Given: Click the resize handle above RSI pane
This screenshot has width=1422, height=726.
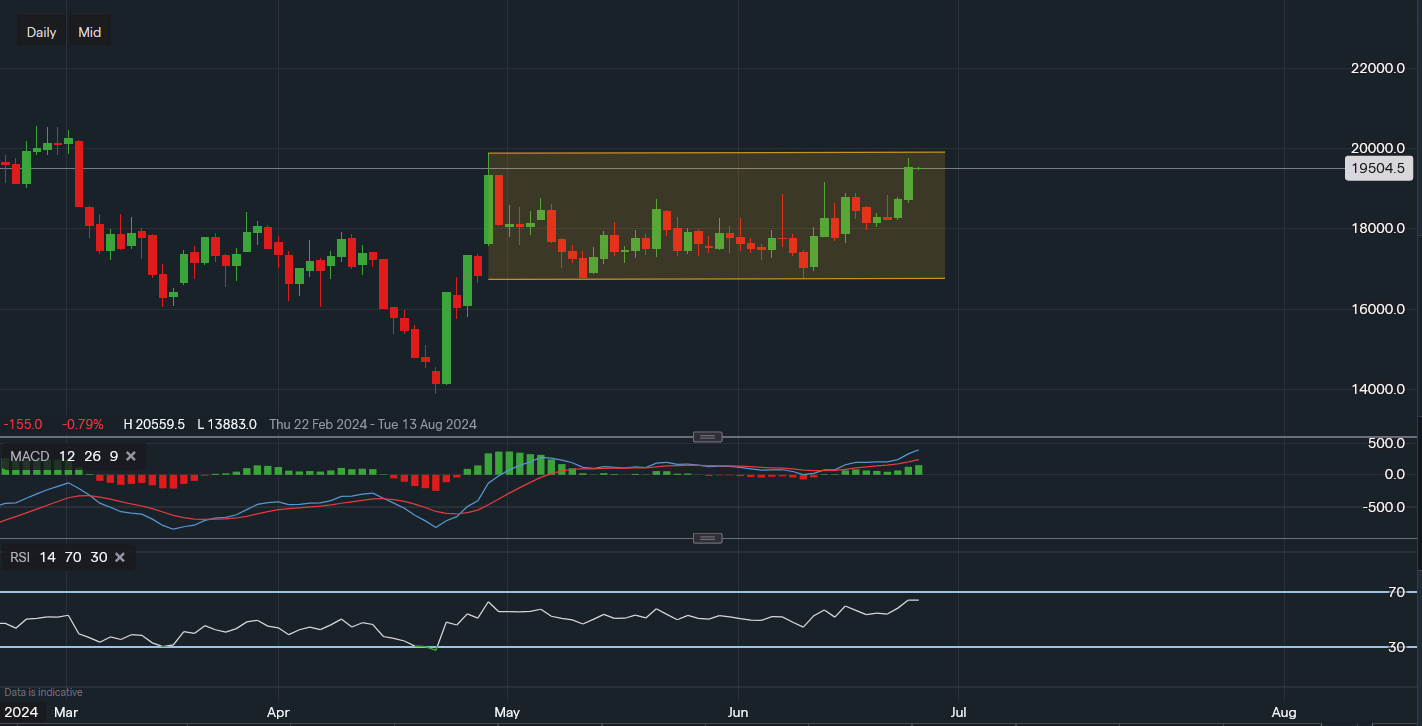Looking at the screenshot, I should click(x=707, y=538).
